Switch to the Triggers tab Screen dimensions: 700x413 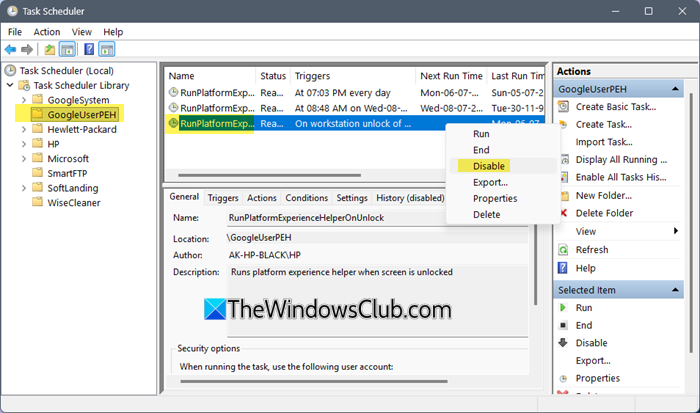(x=223, y=198)
